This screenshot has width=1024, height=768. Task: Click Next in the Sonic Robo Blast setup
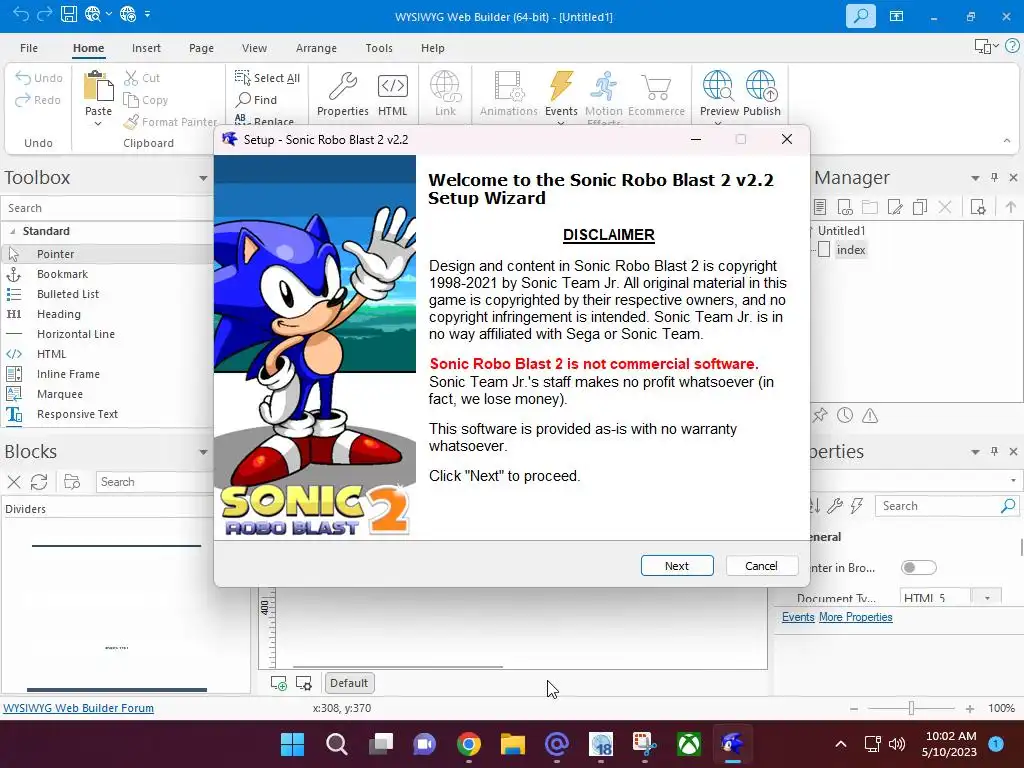coord(677,566)
